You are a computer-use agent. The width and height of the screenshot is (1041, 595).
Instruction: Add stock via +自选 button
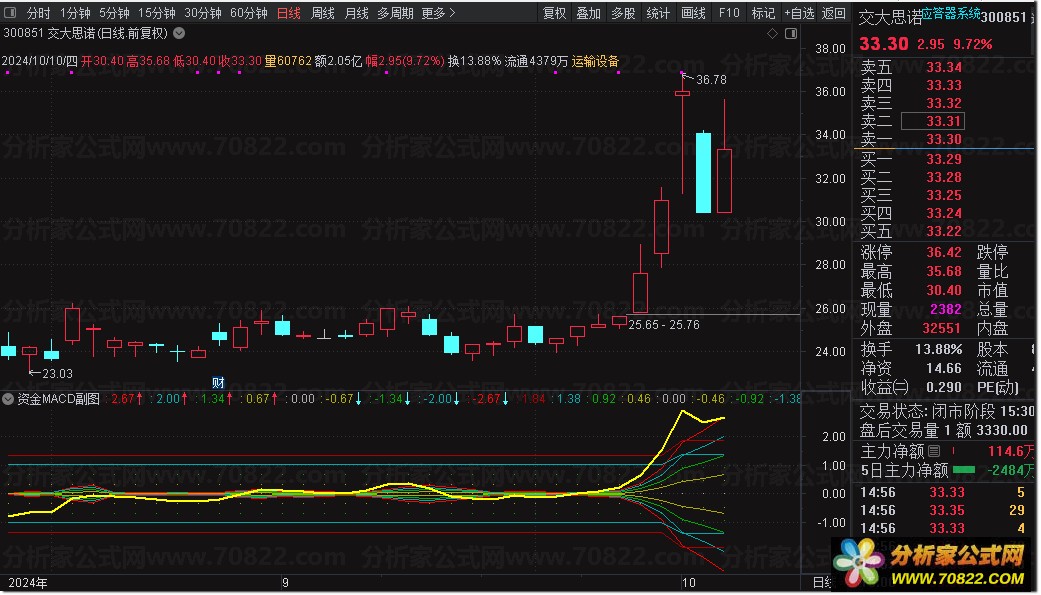point(800,14)
